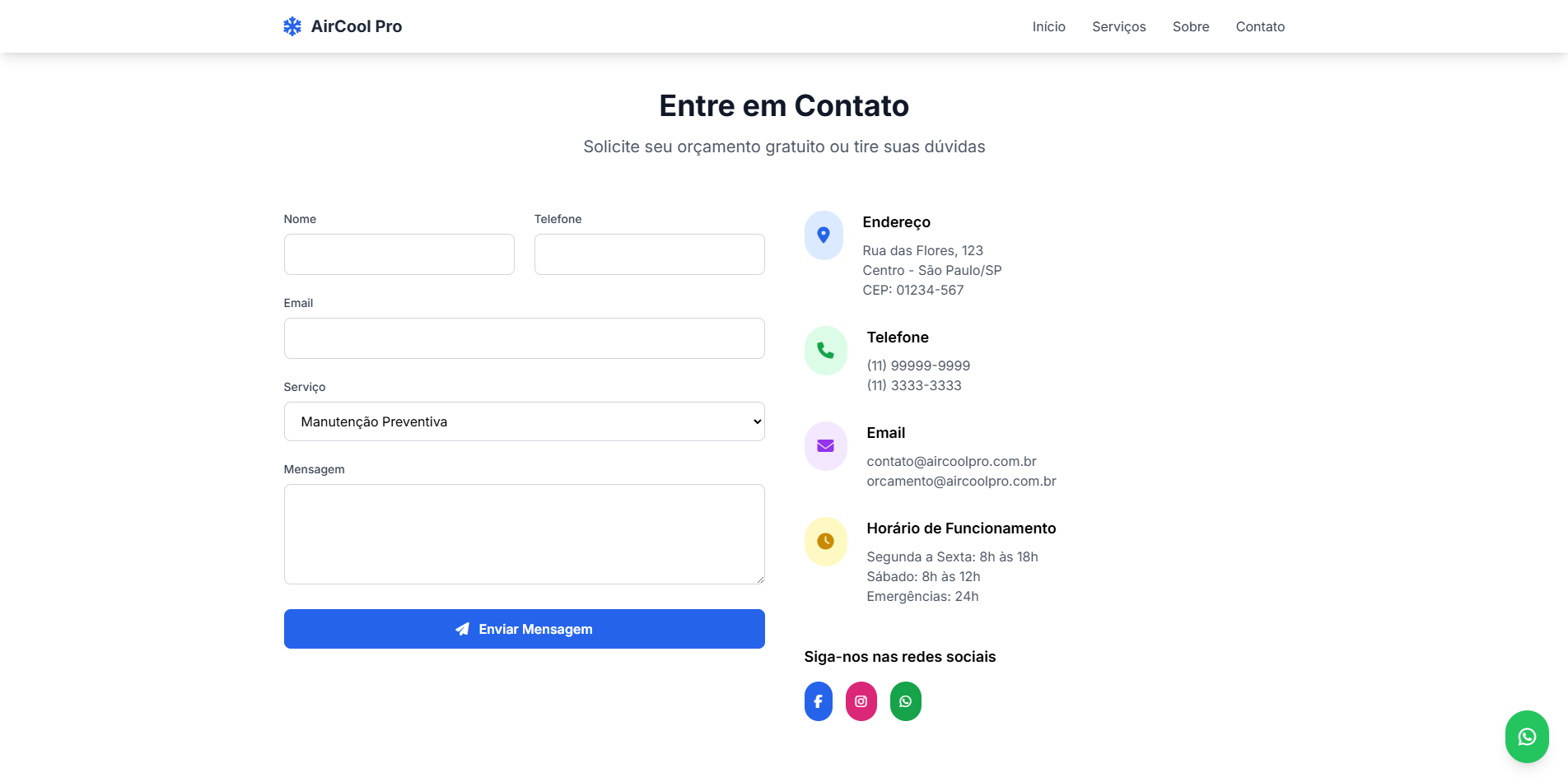
Task: Navigate to the Contato menu item
Action: click(1260, 26)
